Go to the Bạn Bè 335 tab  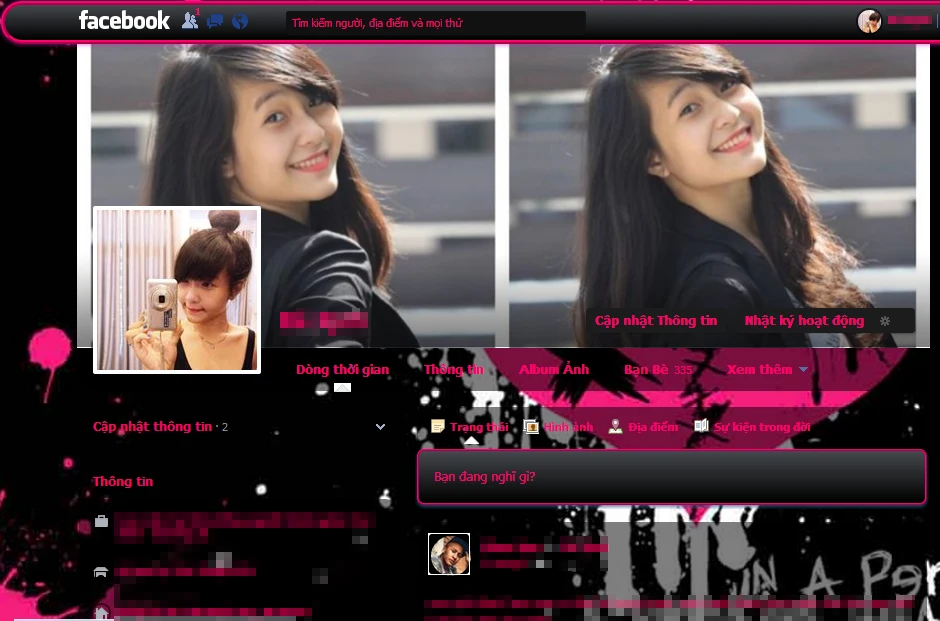(657, 370)
